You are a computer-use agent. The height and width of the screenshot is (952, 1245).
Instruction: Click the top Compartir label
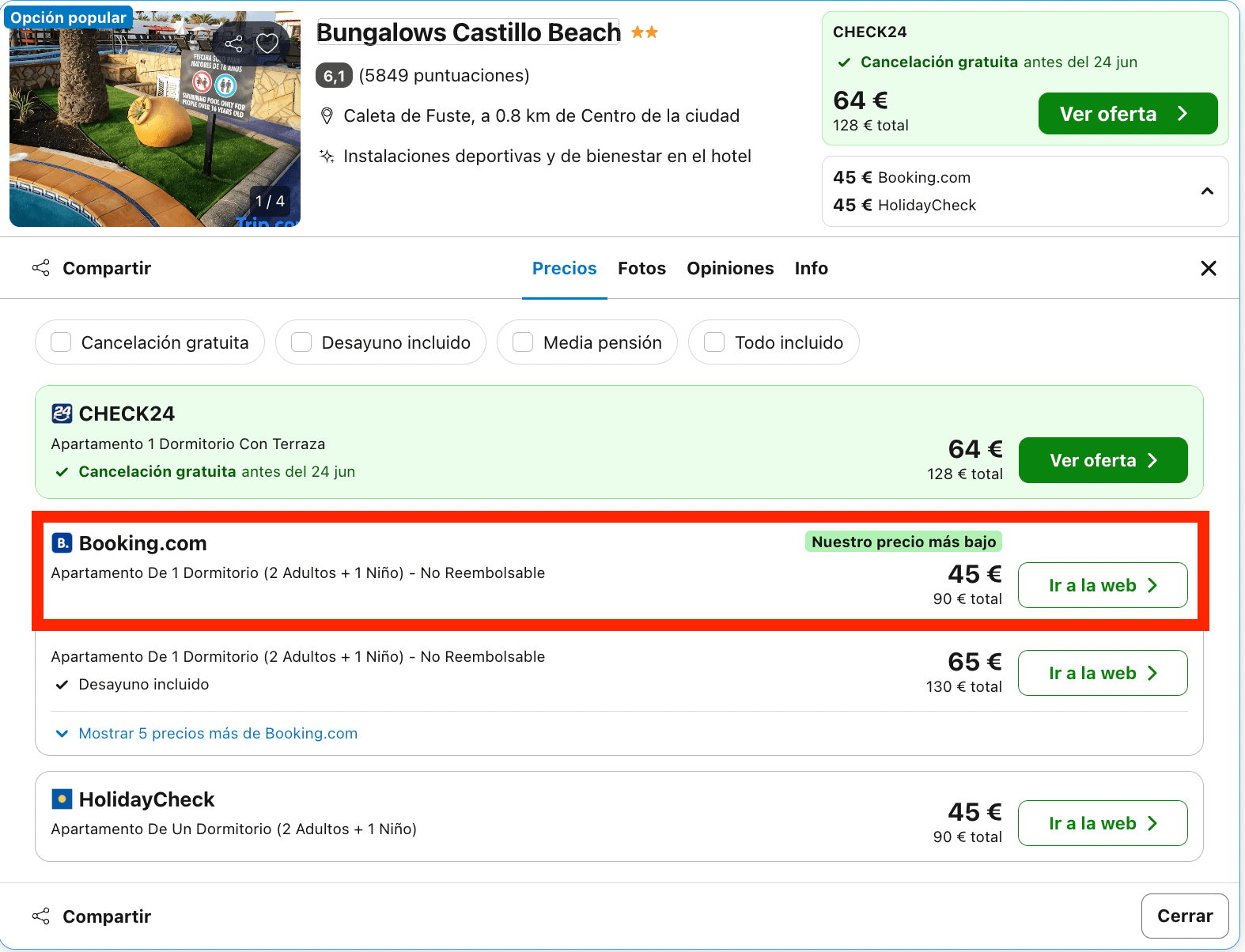pos(107,268)
